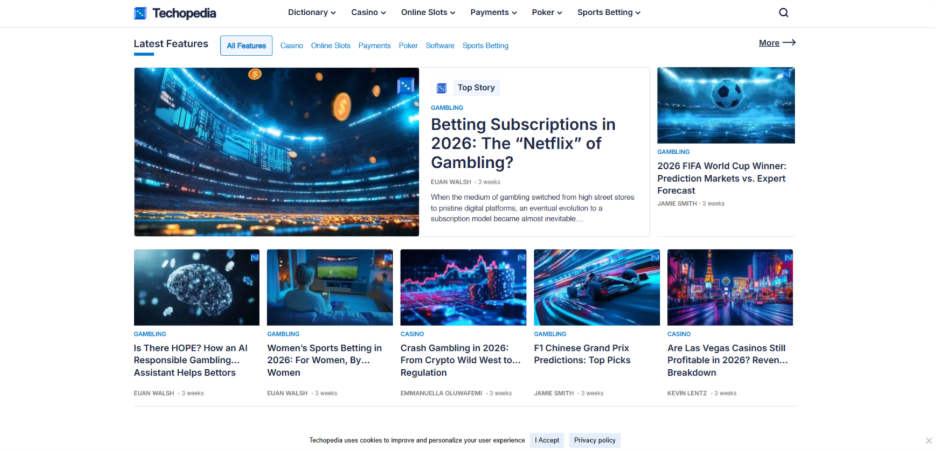Click the Top Story badge icon

[441, 88]
